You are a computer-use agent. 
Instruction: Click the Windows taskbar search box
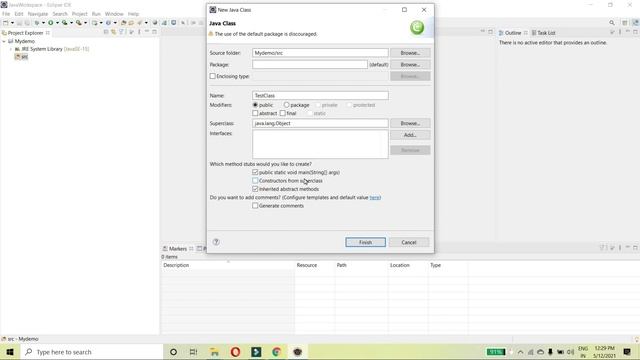(x=92, y=352)
